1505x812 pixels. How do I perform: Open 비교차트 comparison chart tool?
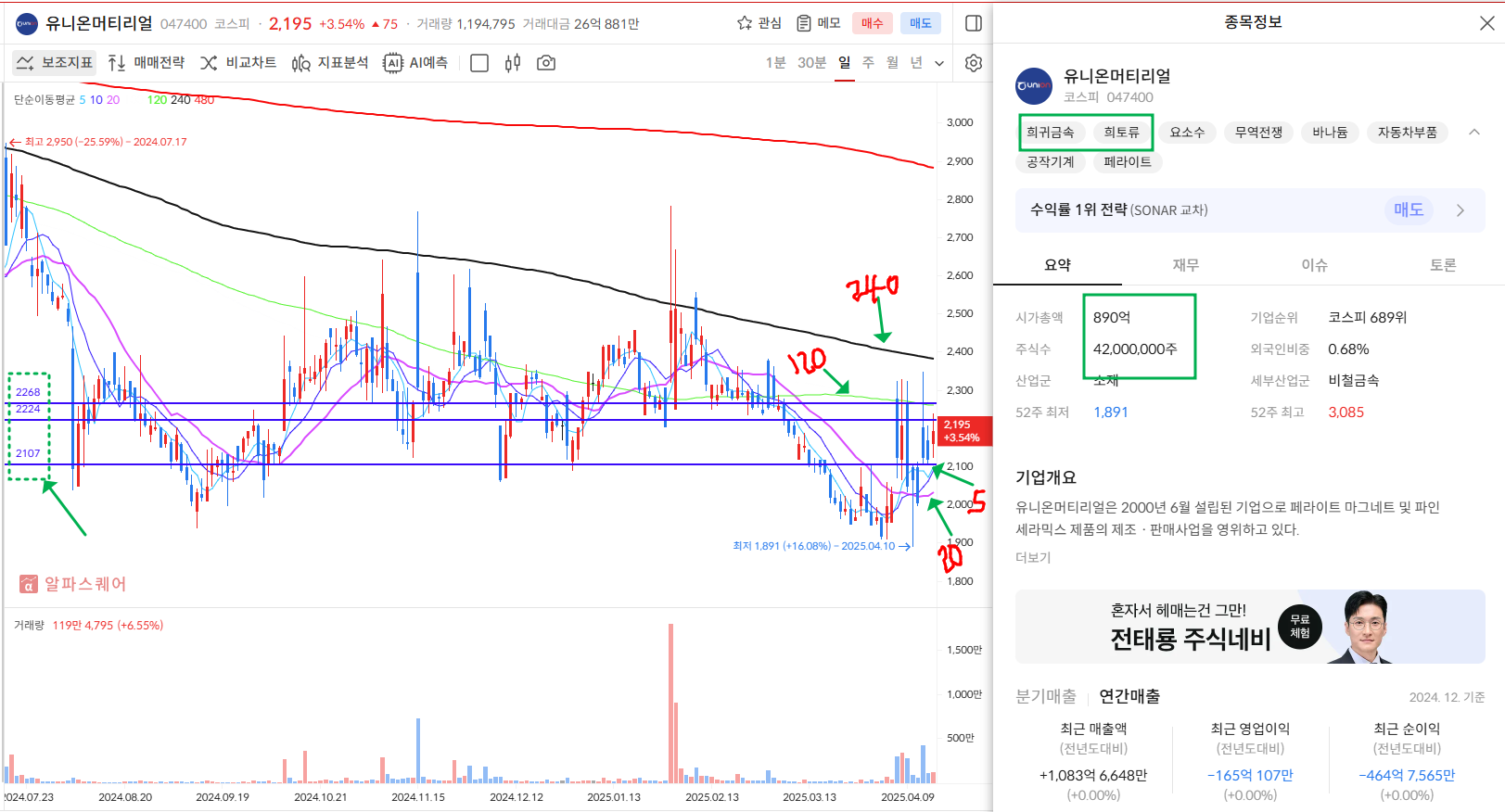click(x=238, y=63)
